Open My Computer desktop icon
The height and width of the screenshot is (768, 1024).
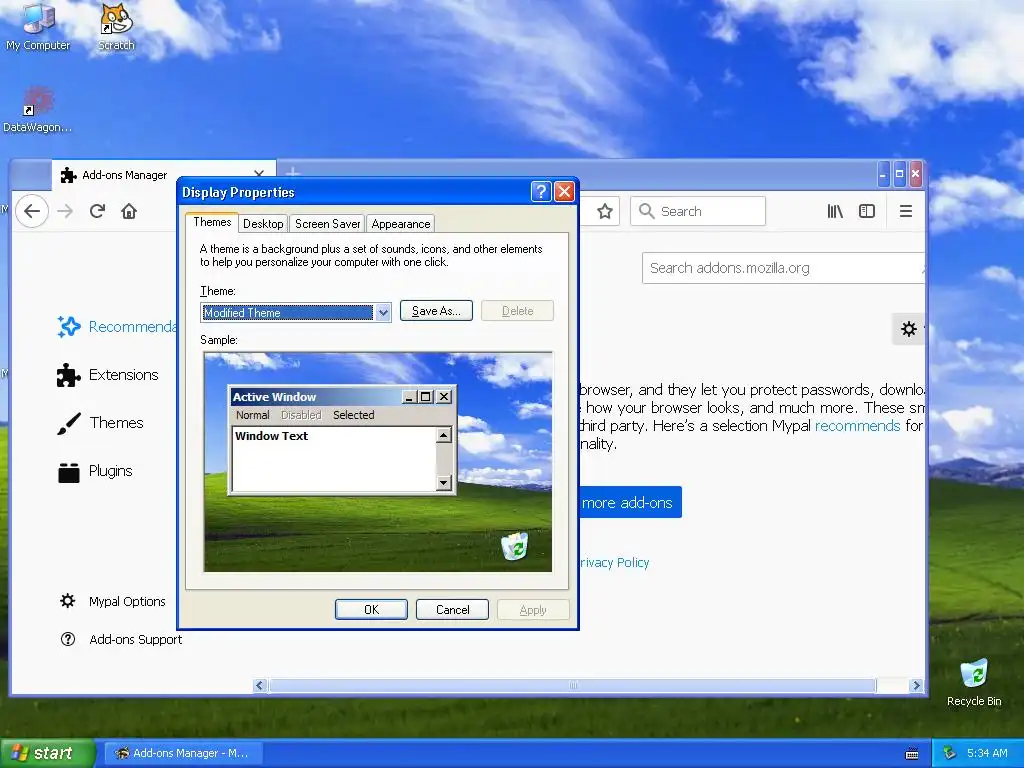point(38,26)
